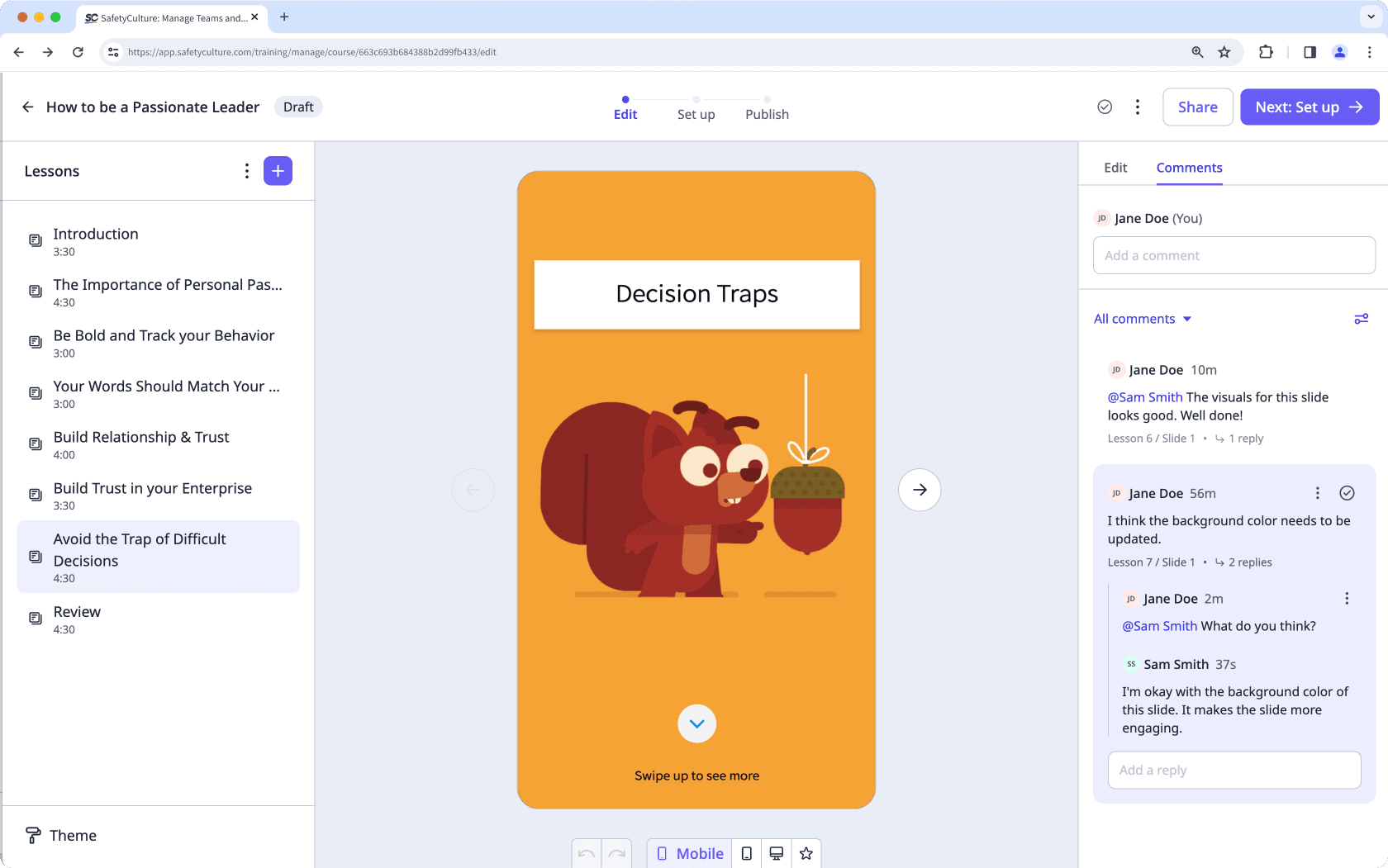Click the Share button
Image resolution: width=1388 pixels, height=868 pixels.
[x=1197, y=107]
